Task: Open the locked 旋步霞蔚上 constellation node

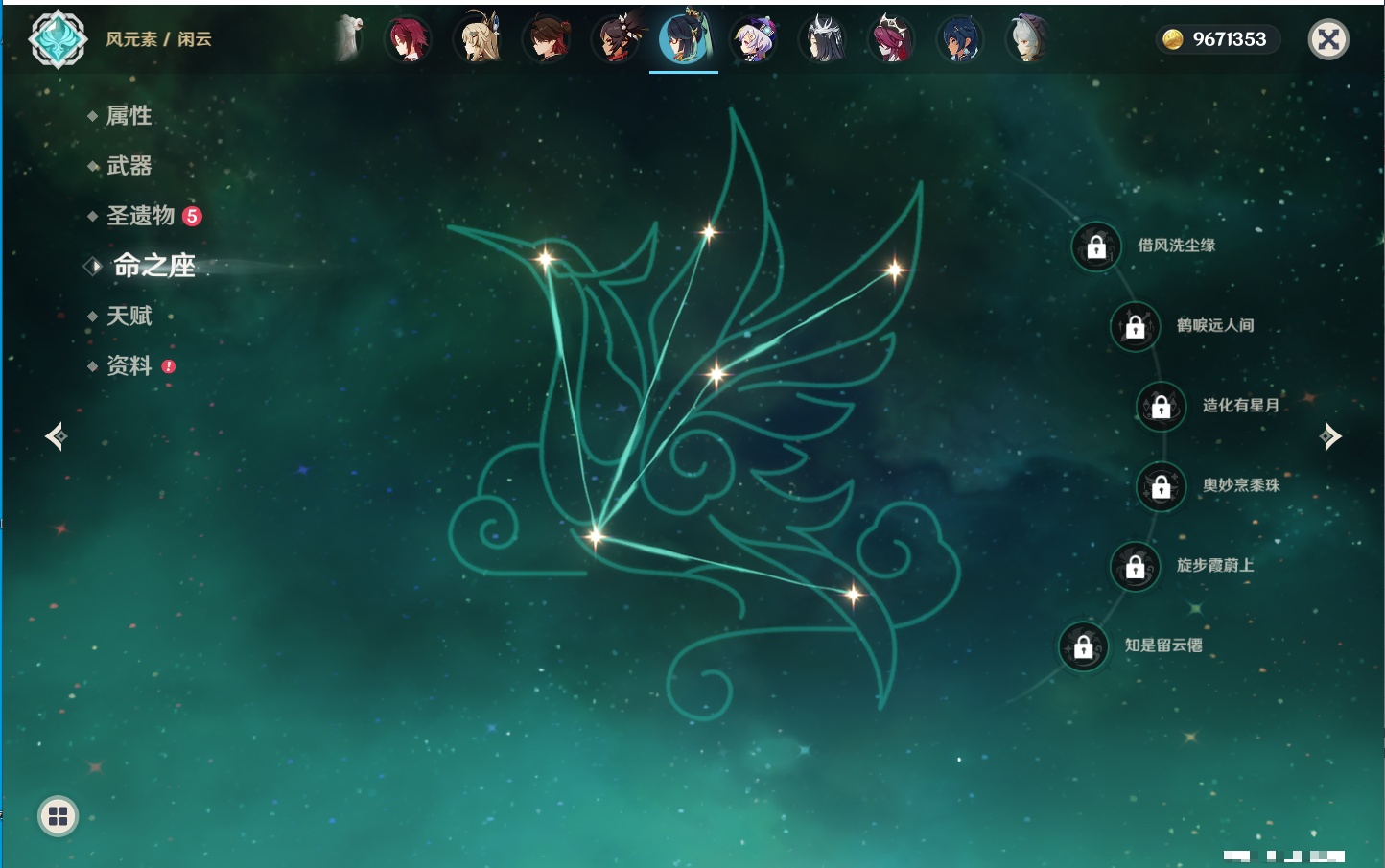Action: click(1136, 567)
